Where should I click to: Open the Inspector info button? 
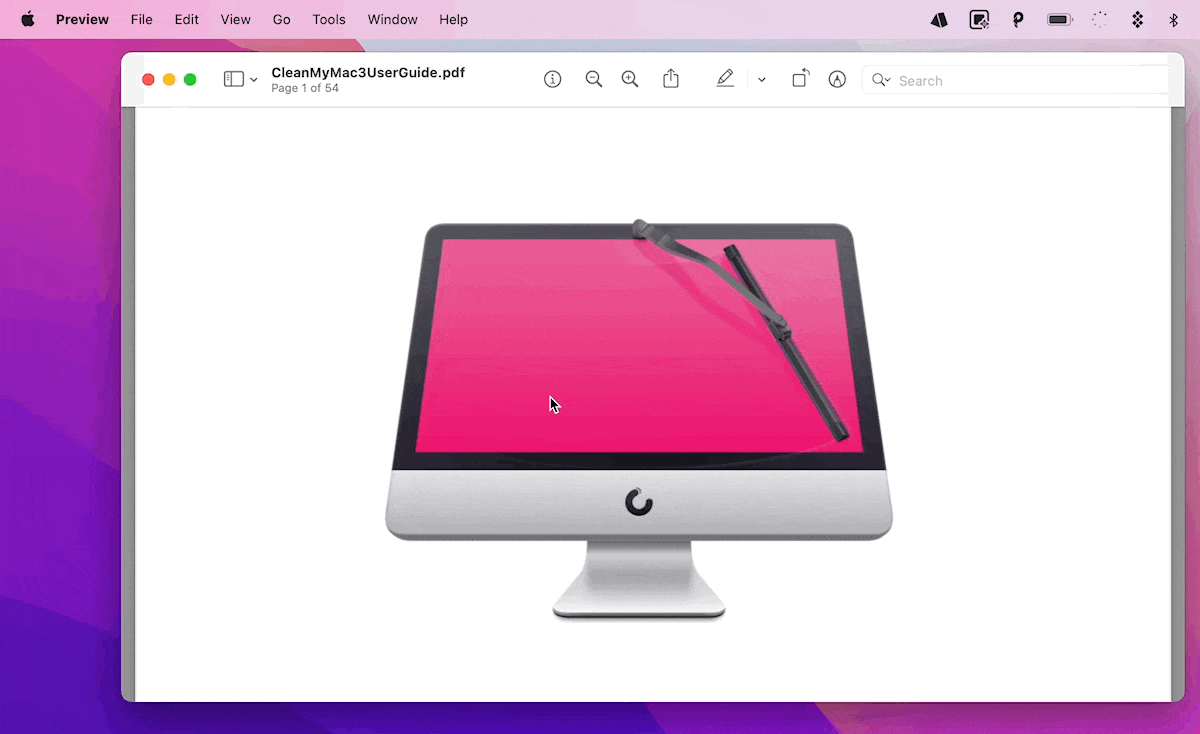click(x=553, y=79)
